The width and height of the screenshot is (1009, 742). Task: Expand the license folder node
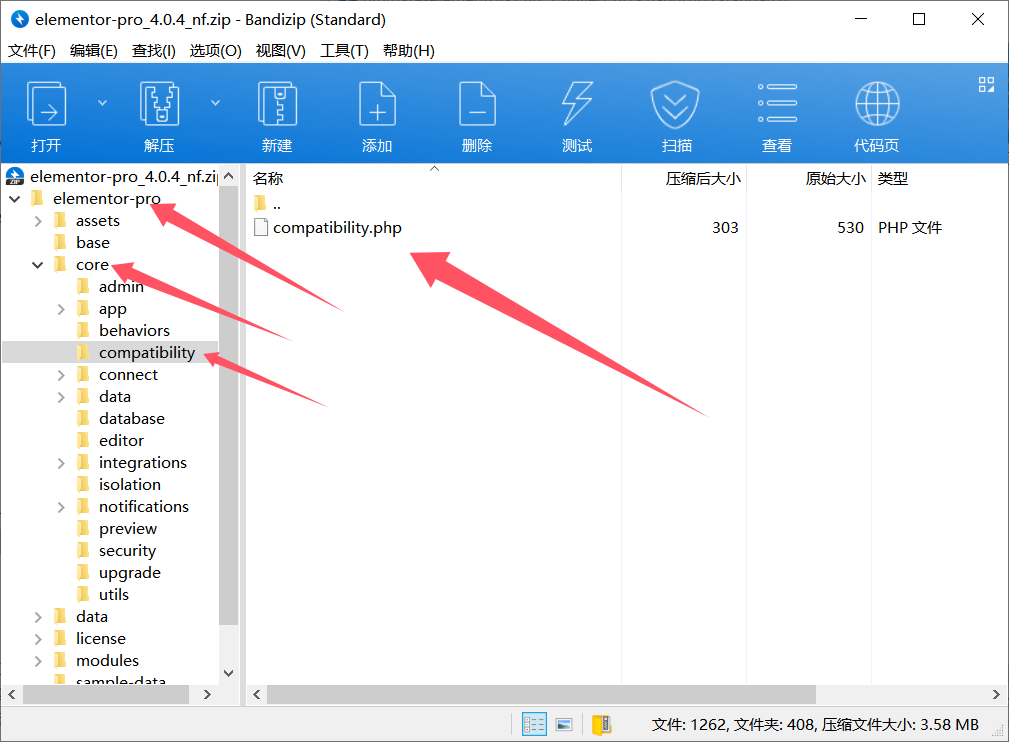(x=38, y=639)
